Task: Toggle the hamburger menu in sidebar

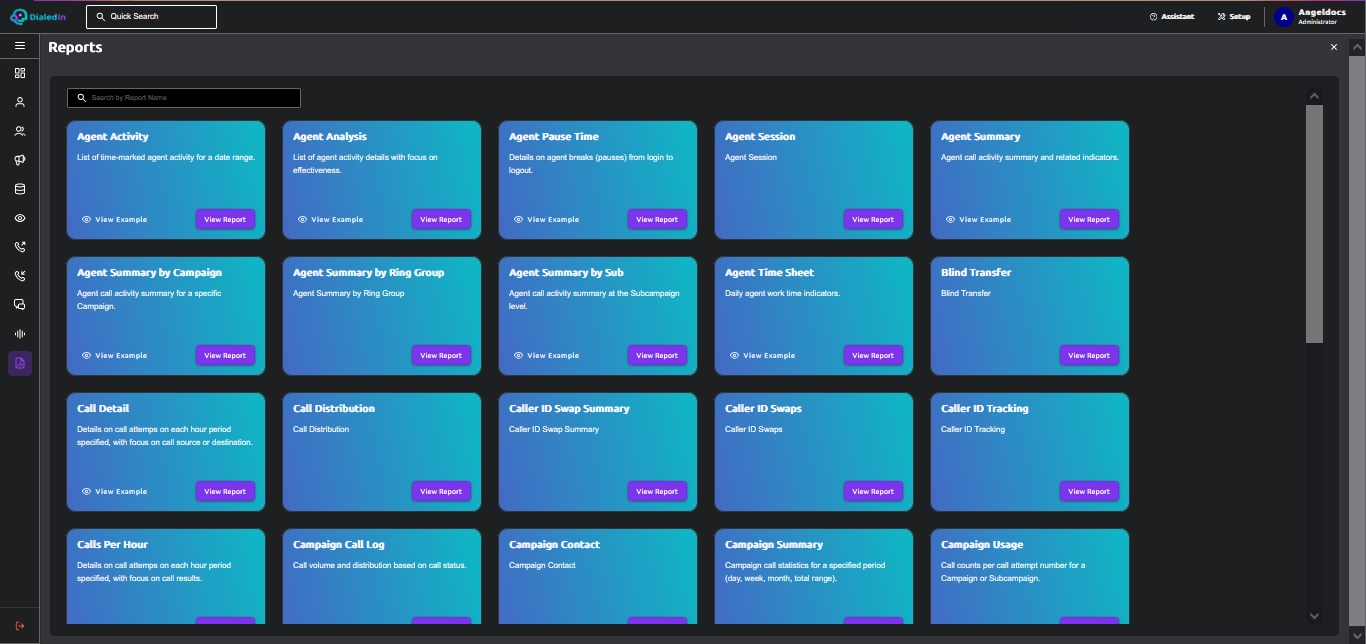Action: point(20,45)
